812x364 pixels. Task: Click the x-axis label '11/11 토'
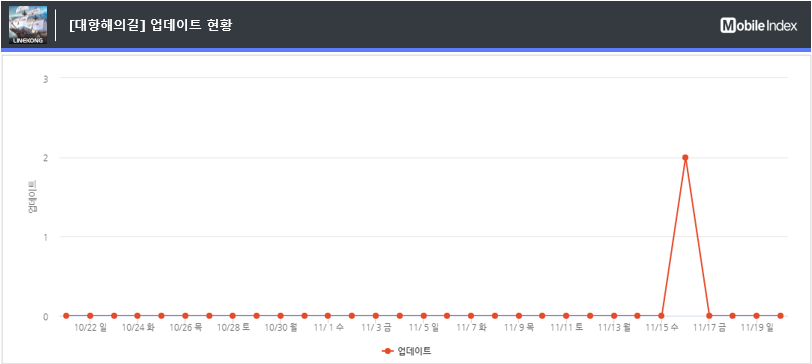click(x=567, y=328)
